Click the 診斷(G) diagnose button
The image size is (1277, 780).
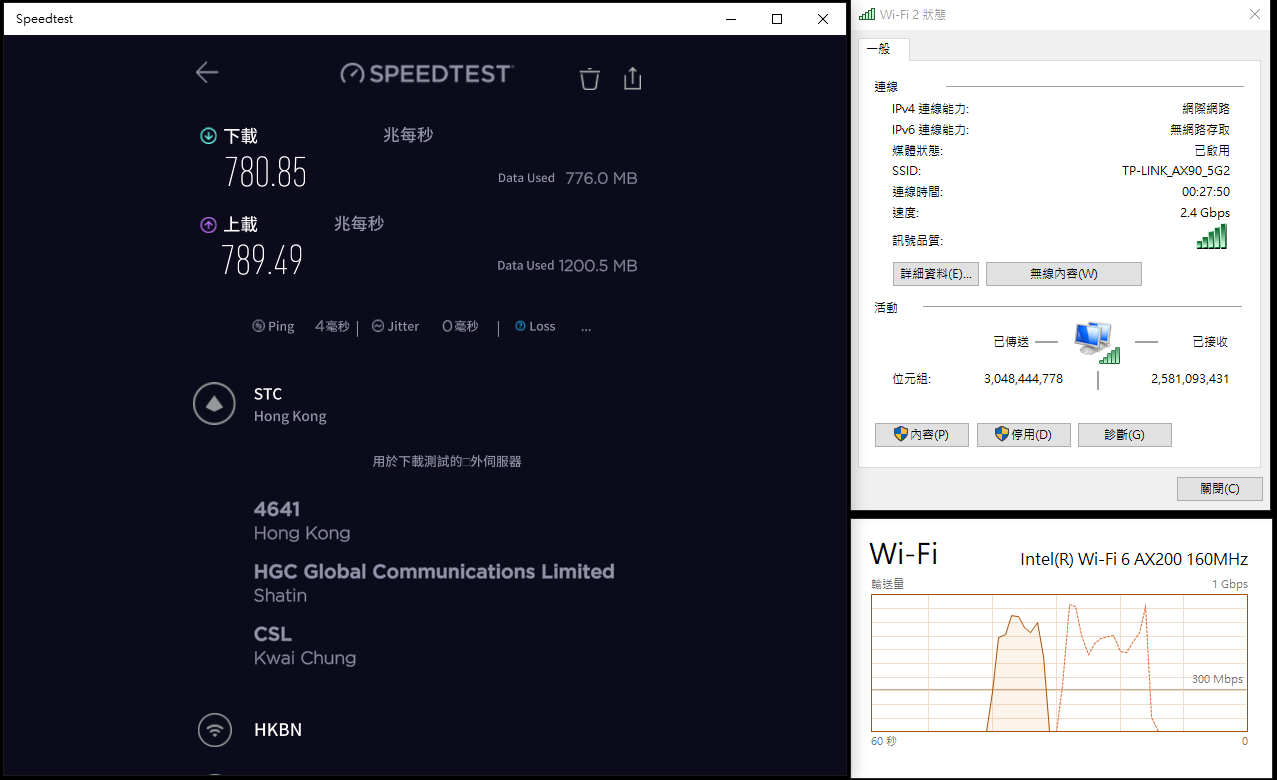point(1125,435)
